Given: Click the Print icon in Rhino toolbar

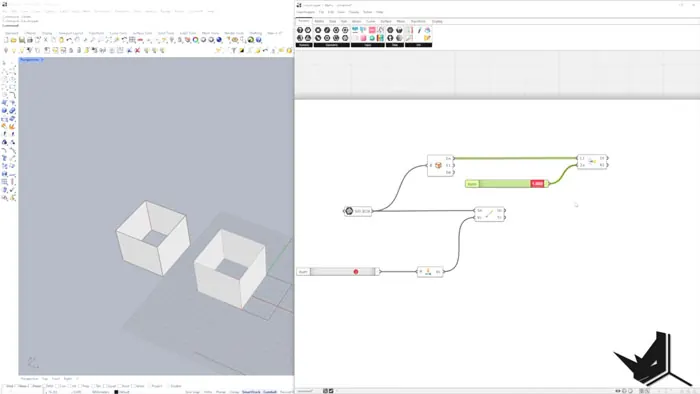Looking at the screenshot, I should coord(29,40).
